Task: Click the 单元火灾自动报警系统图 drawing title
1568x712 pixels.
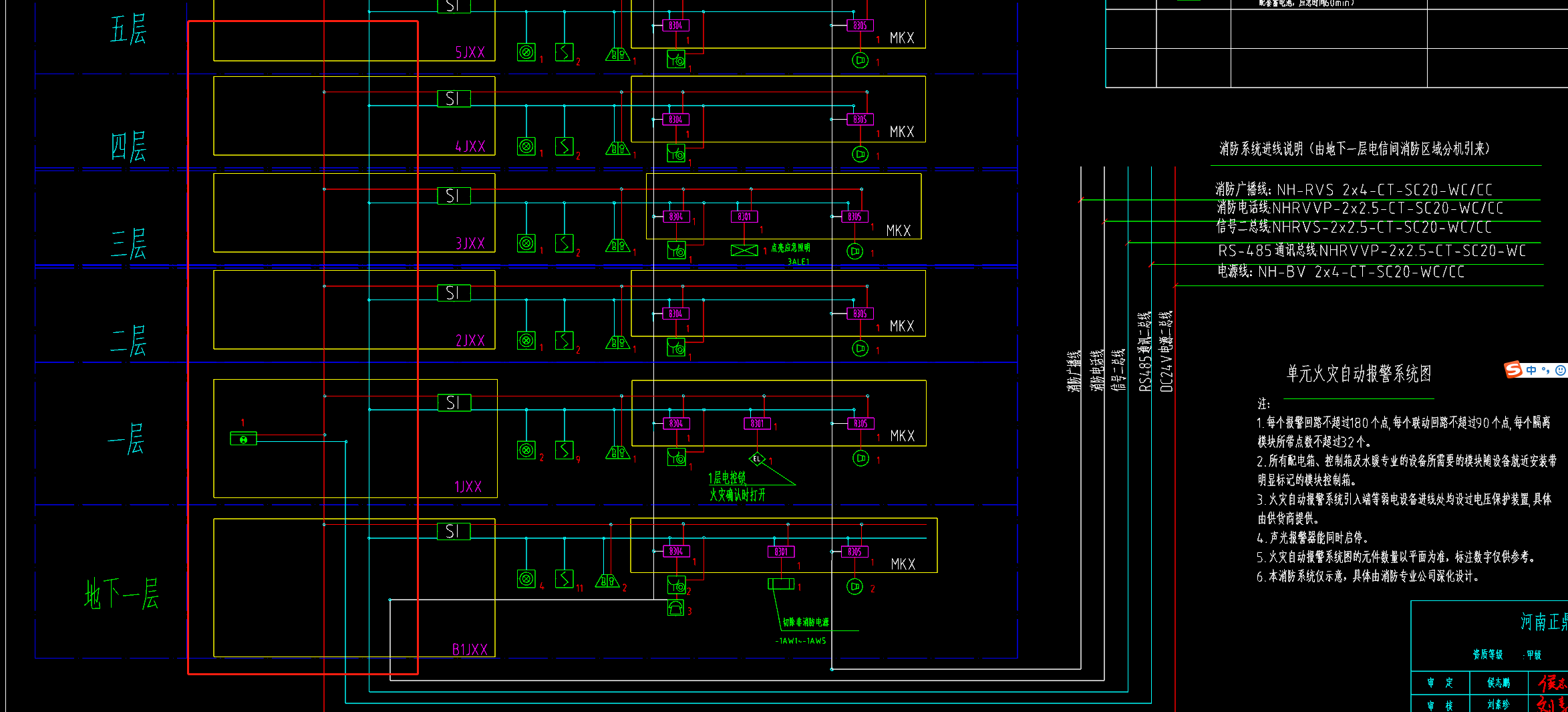Action: click(1359, 374)
